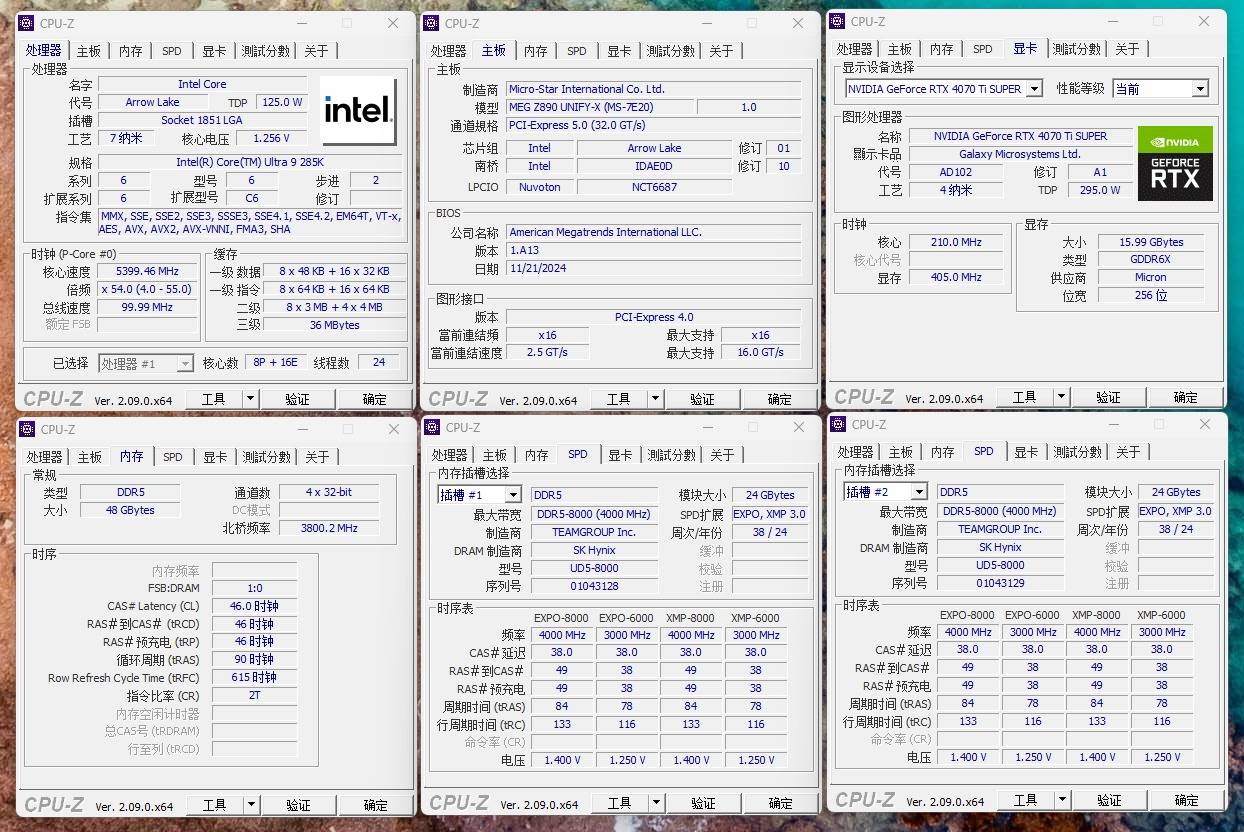Viewport: 1244px width, 832px height.
Task: Click the CPU-Z title icon in the 插槽 #1 SPD window
Action: [432, 427]
